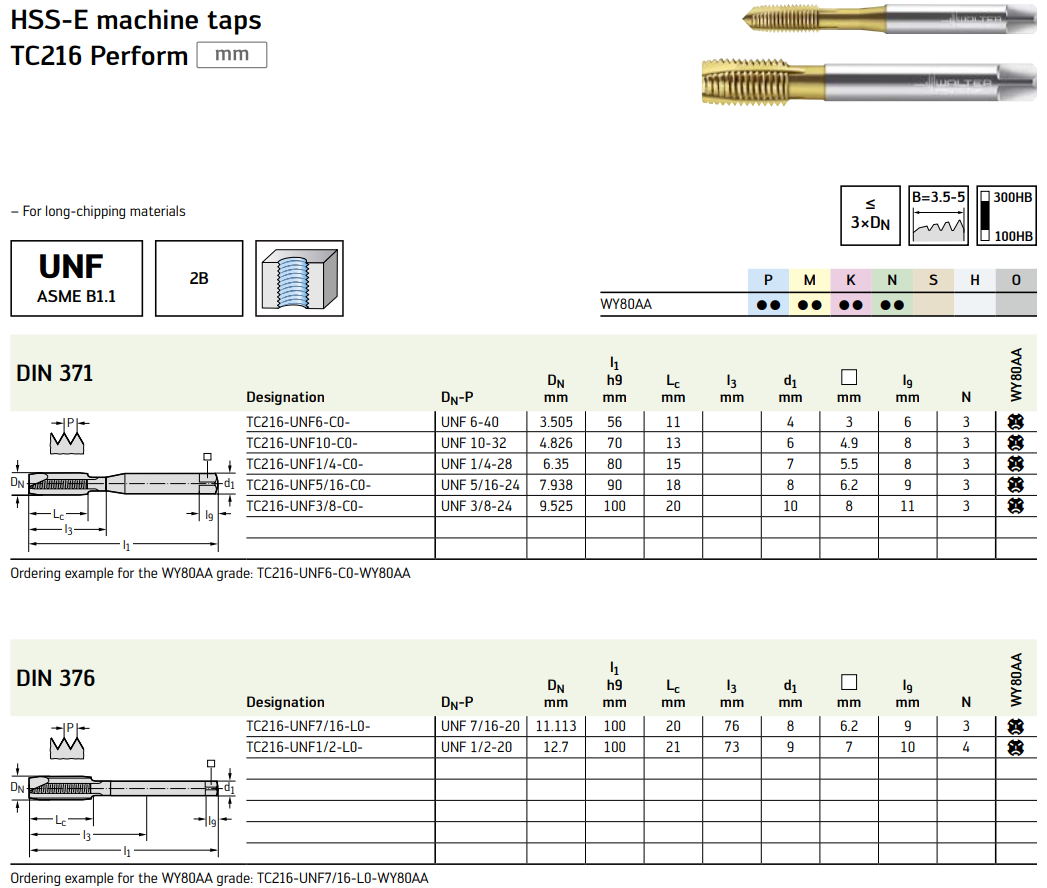Screen dimensions: 1047x888
Task: Click the two dots under K for WY80AA
Action: click(851, 305)
